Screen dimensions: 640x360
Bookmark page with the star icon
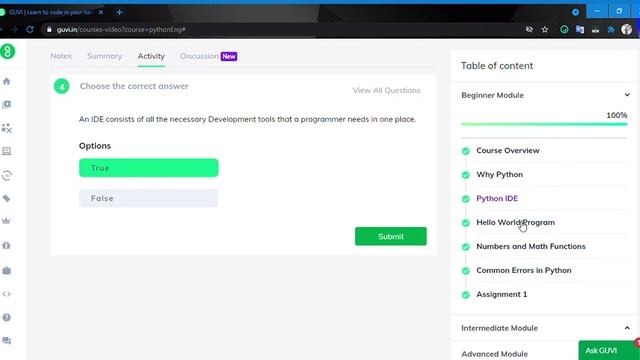[x=545, y=29]
